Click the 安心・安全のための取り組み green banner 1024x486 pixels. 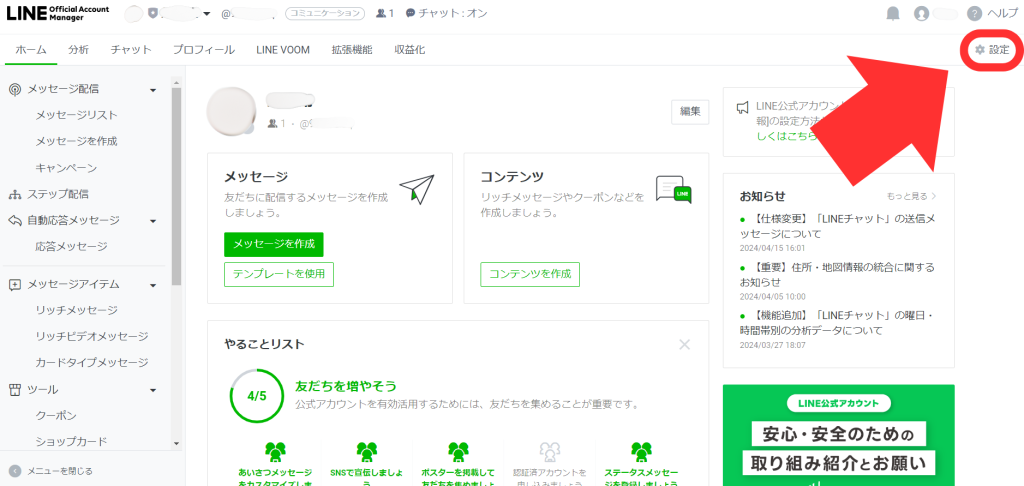(839, 435)
